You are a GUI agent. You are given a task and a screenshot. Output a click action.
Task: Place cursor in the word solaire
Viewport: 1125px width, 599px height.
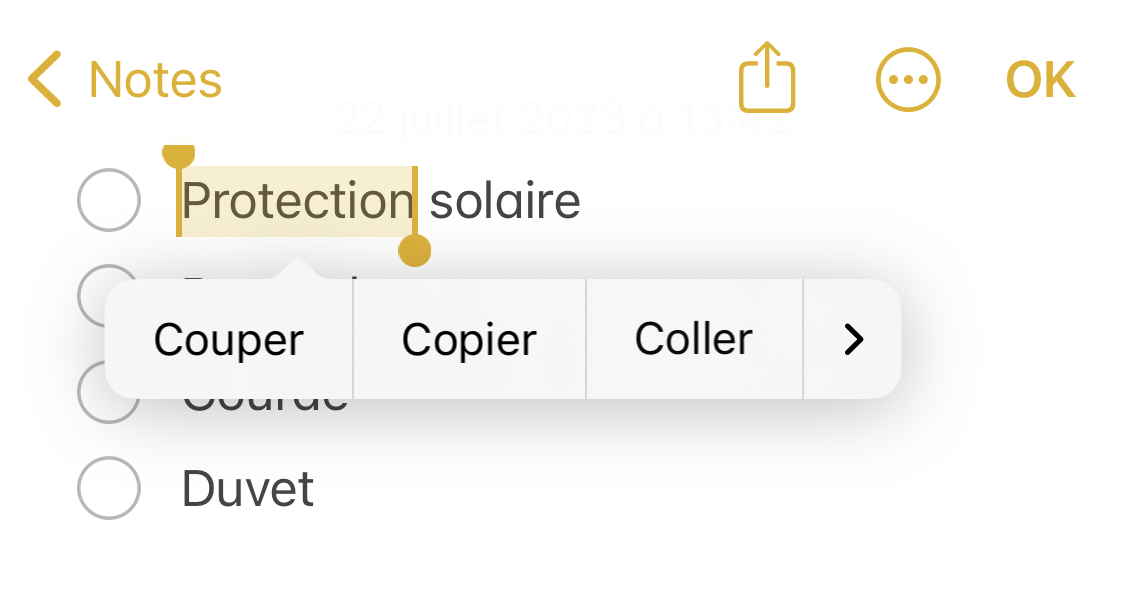(505, 201)
